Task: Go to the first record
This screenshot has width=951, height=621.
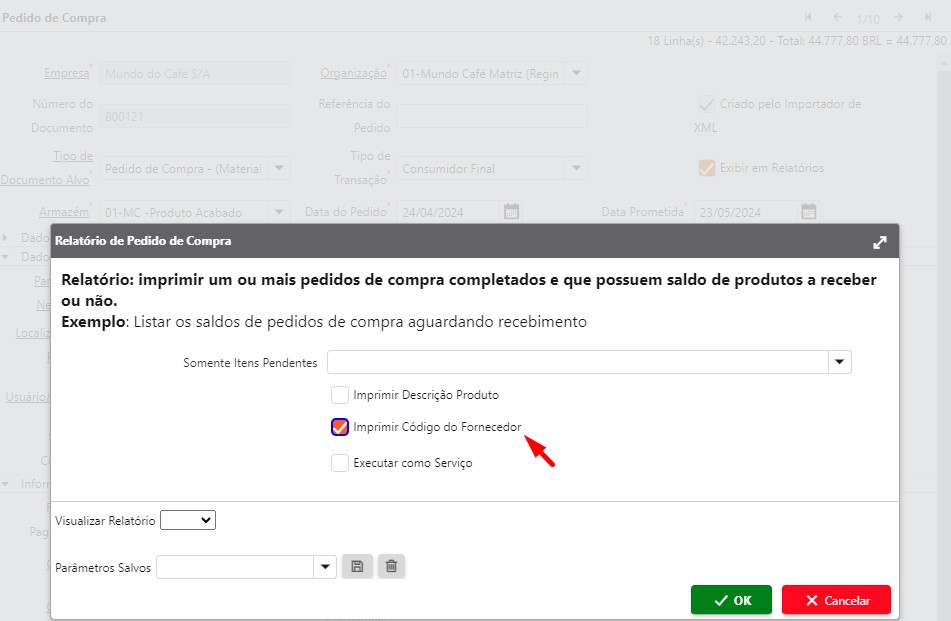Action: click(809, 17)
